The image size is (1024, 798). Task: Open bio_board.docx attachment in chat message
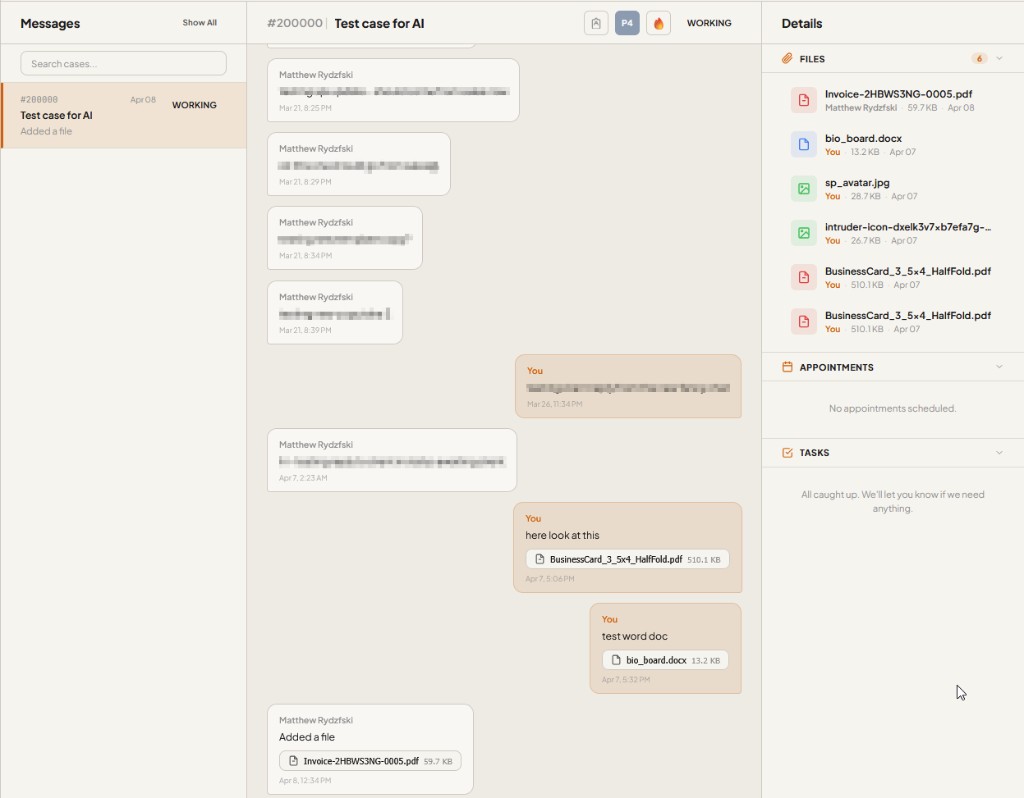(x=665, y=660)
